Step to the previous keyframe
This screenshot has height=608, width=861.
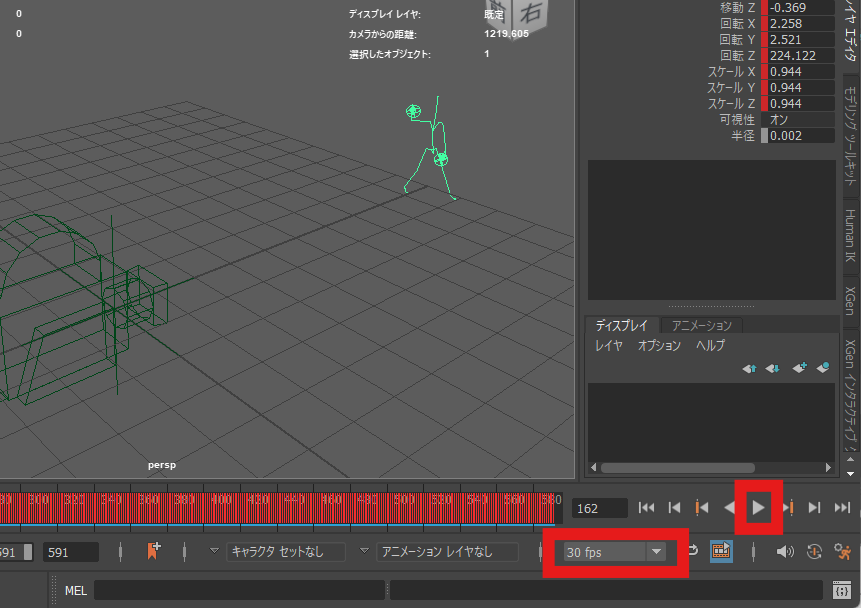point(702,508)
